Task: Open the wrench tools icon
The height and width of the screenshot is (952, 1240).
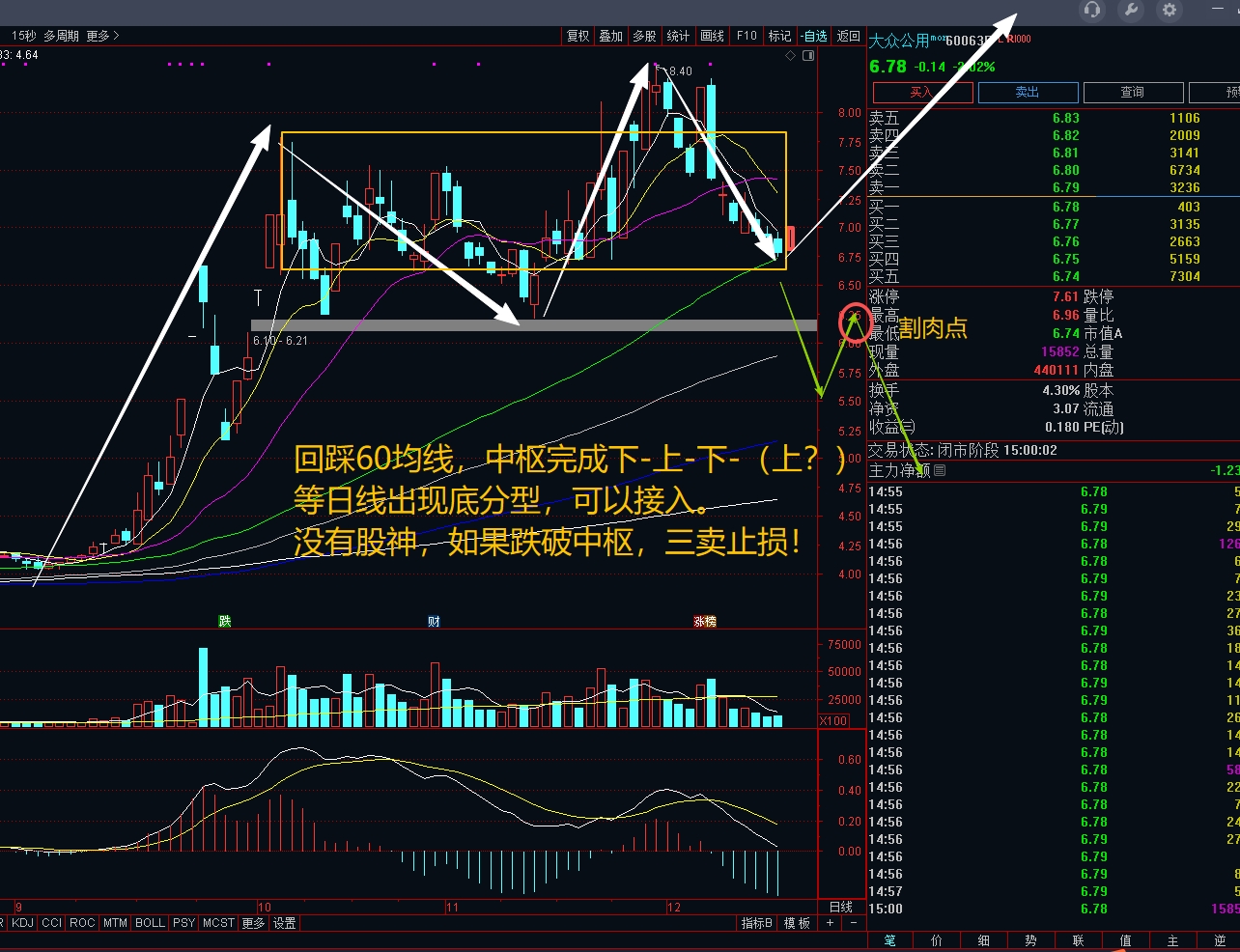Action: tap(1131, 10)
